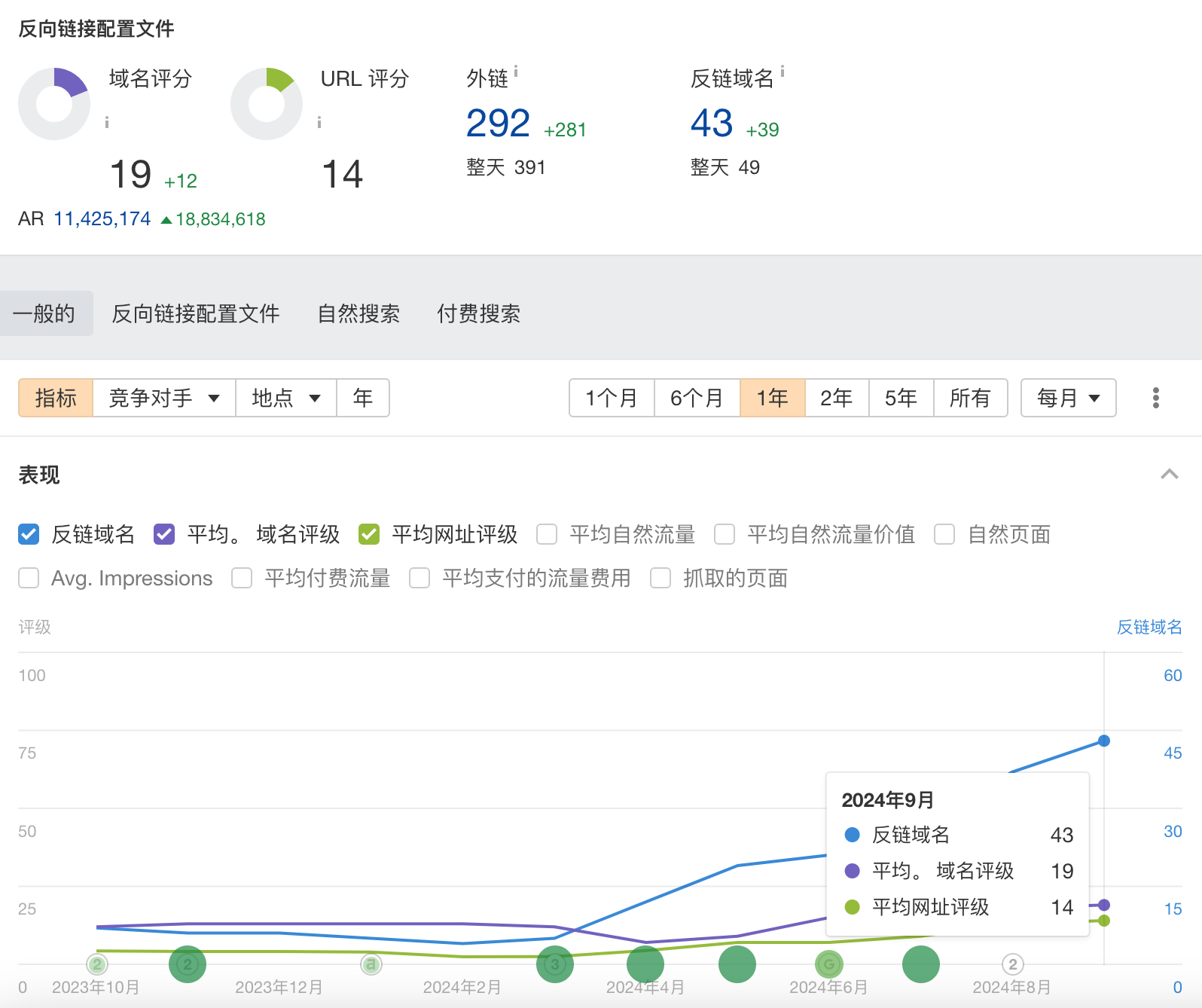
Task: Click the info icon under 域名评分
Action: pyautogui.click(x=107, y=122)
